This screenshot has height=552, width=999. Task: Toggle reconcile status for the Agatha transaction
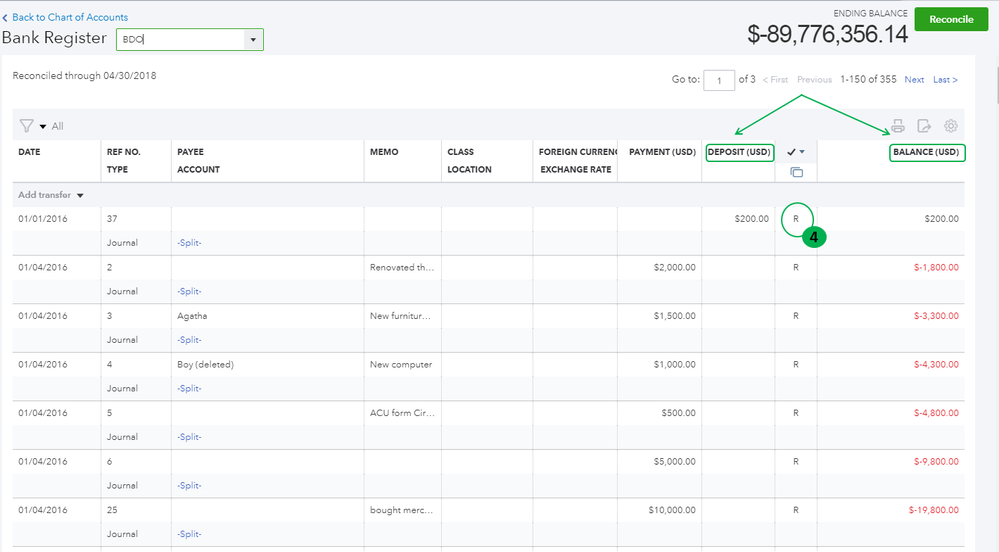[796, 316]
